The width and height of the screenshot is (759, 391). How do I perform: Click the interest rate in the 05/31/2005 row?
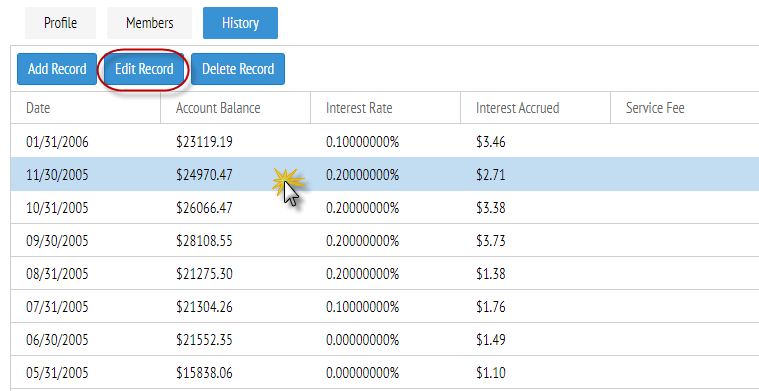coord(363,373)
